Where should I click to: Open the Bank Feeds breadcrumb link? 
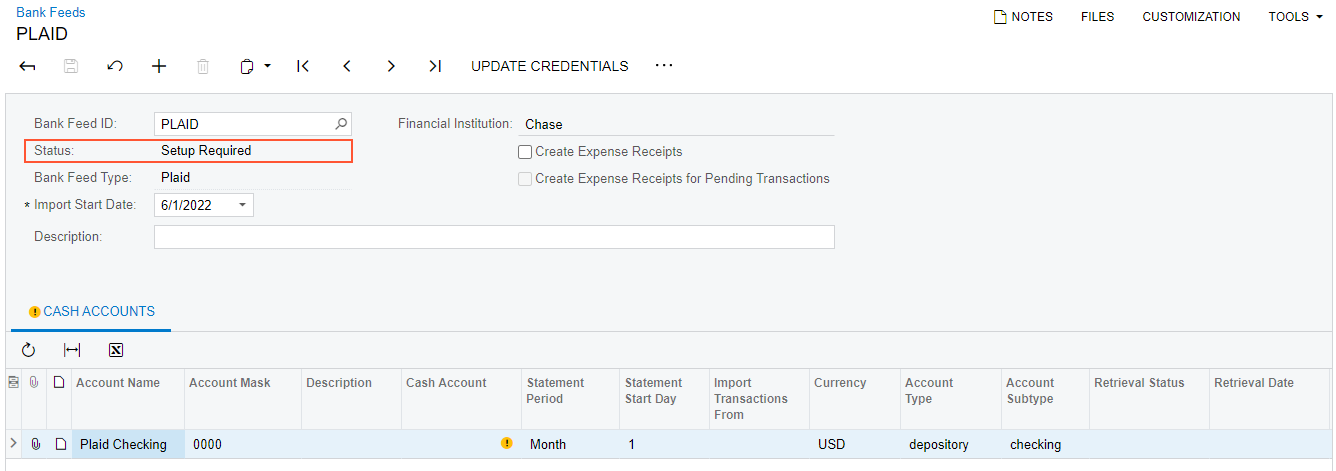[x=51, y=13]
